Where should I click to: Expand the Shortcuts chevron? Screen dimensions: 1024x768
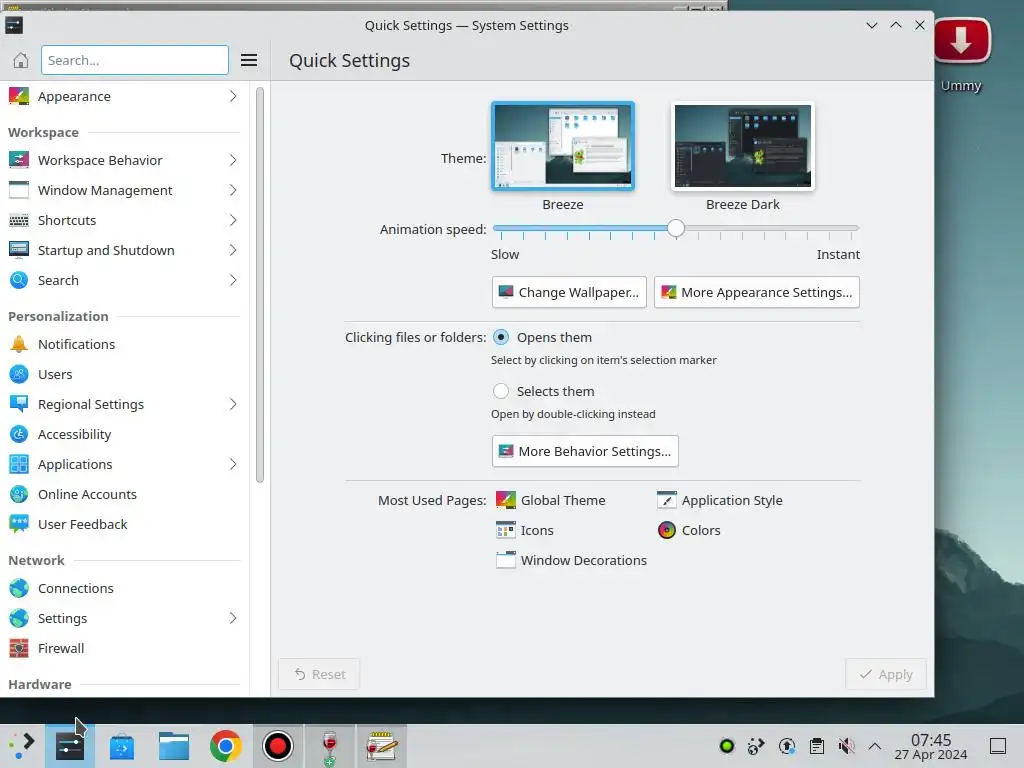[x=233, y=220]
